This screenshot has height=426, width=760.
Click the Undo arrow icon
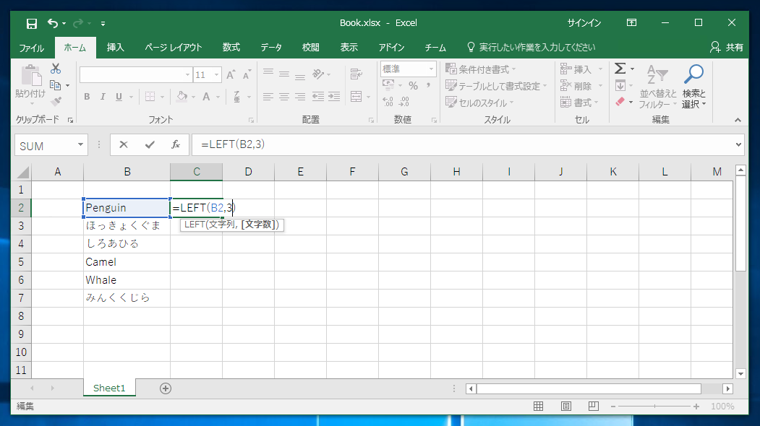coord(52,23)
